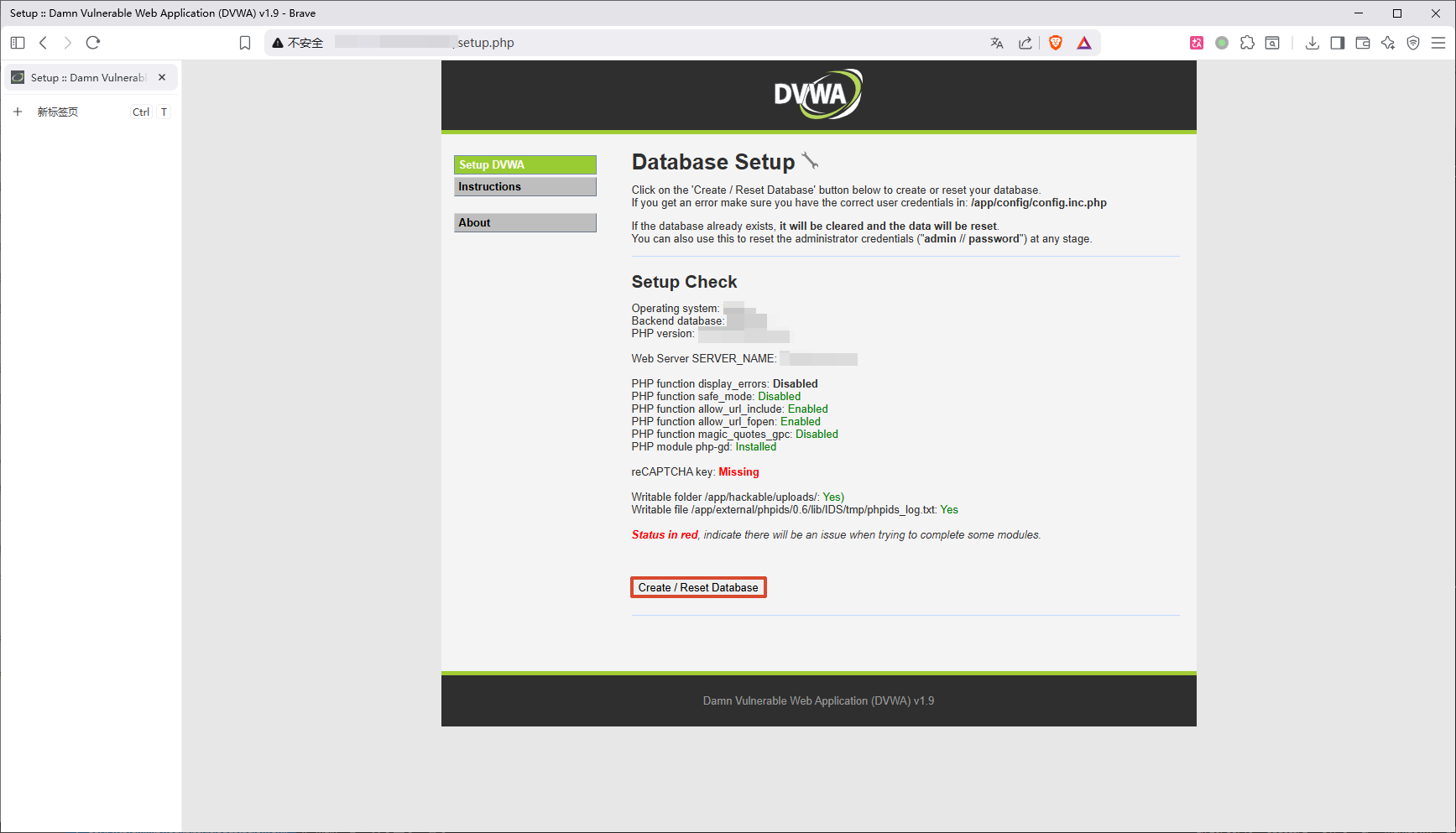1456x833 pixels.
Task: Click the Create / Reset Database button
Action: coord(698,587)
